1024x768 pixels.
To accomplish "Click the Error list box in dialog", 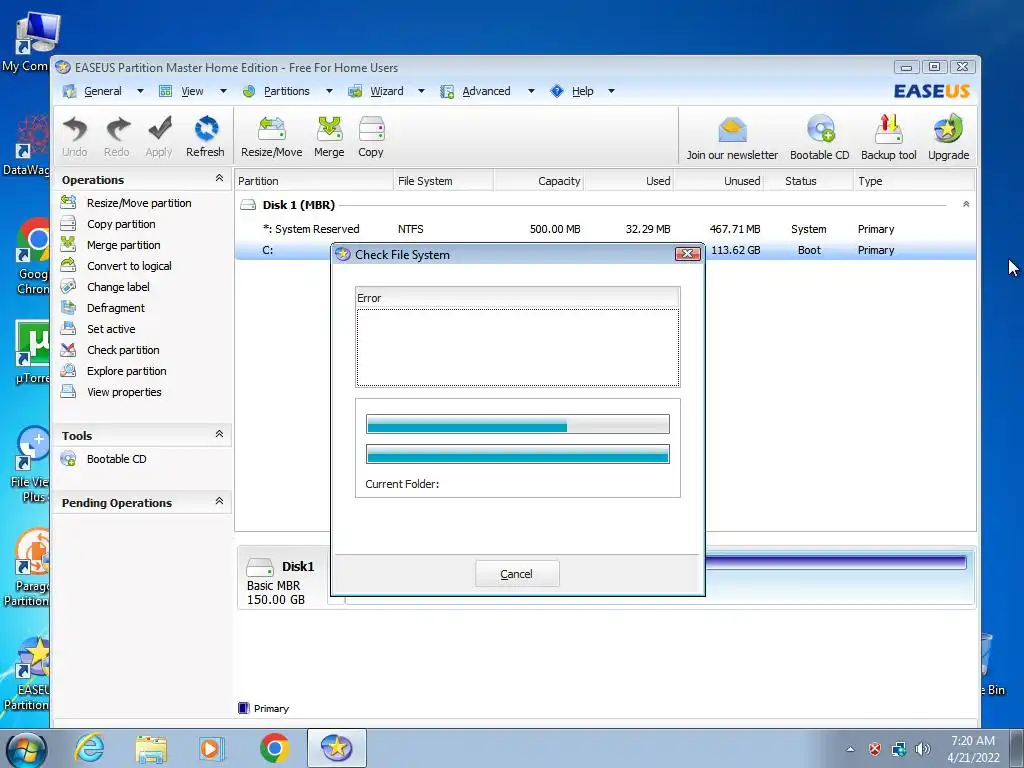I will (x=518, y=347).
